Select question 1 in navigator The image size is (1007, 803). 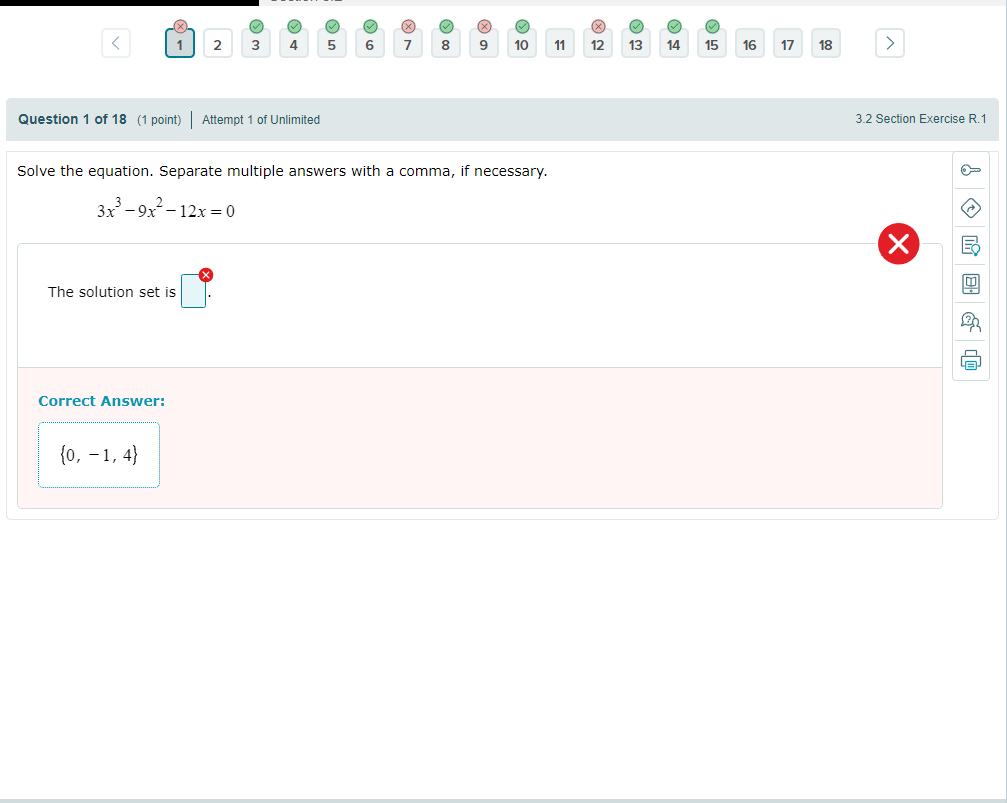[180, 44]
